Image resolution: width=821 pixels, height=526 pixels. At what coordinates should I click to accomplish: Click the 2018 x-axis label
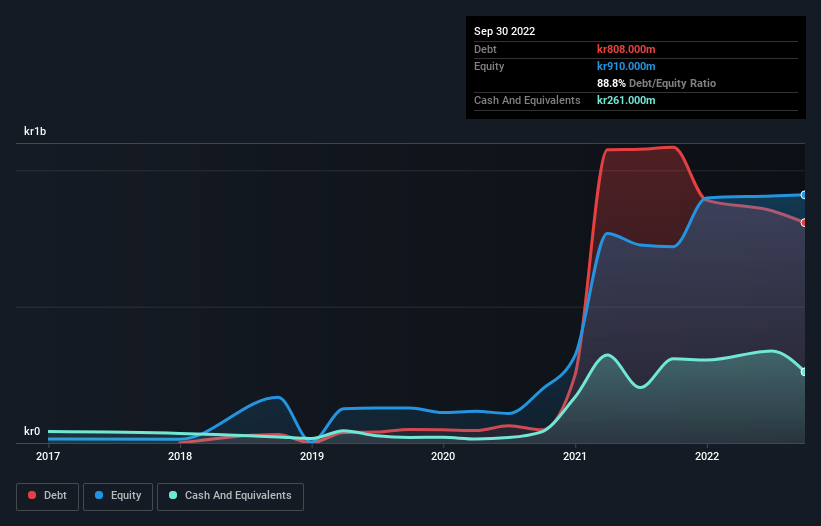(x=180, y=456)
